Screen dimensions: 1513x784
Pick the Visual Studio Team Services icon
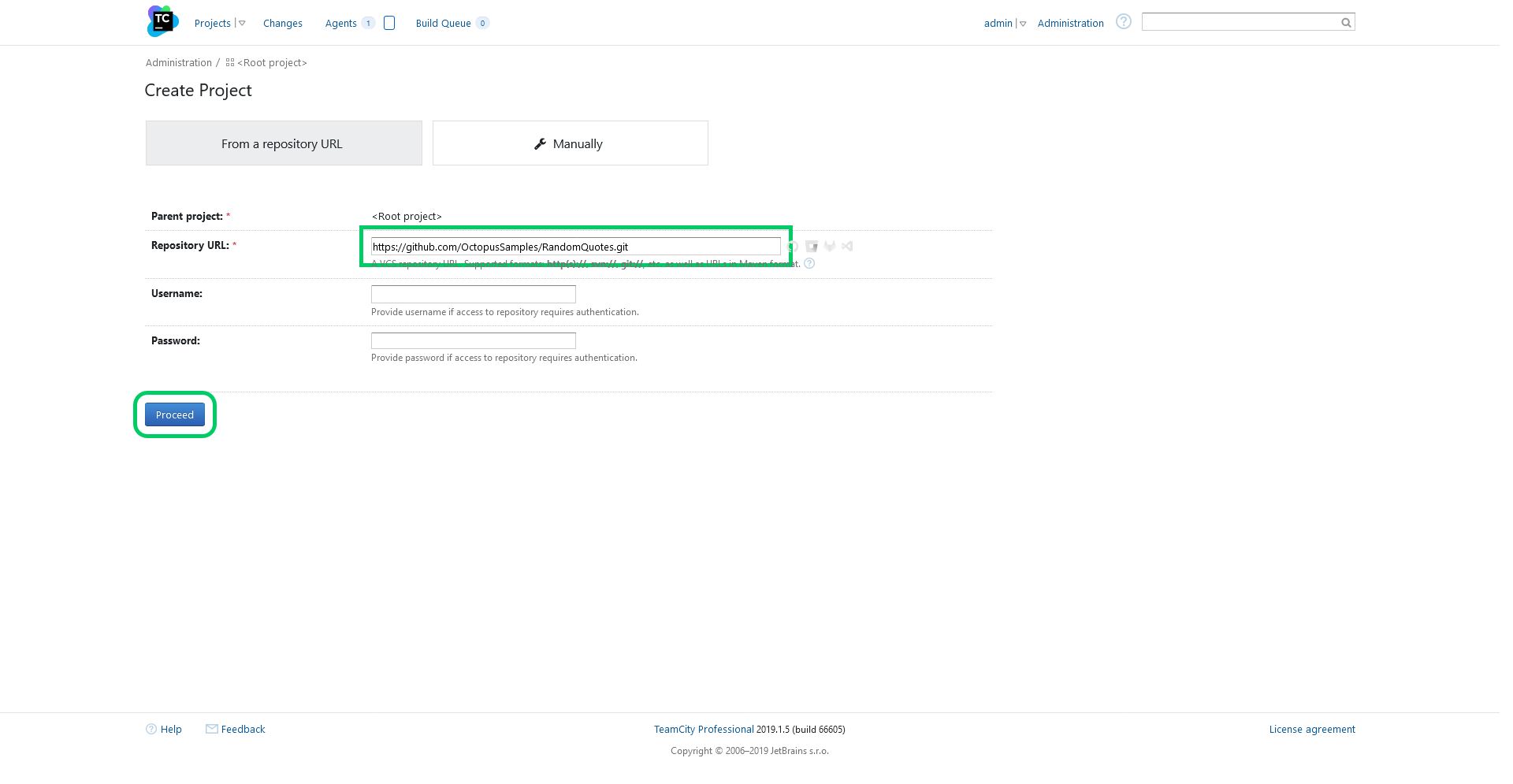point(847,247)
